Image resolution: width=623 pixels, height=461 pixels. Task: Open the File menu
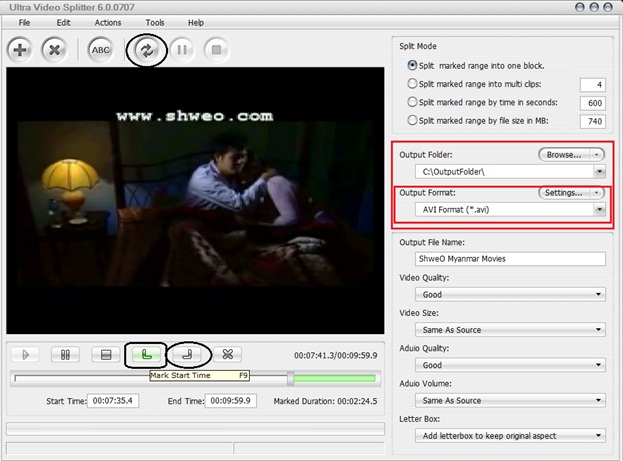[24, 23]
